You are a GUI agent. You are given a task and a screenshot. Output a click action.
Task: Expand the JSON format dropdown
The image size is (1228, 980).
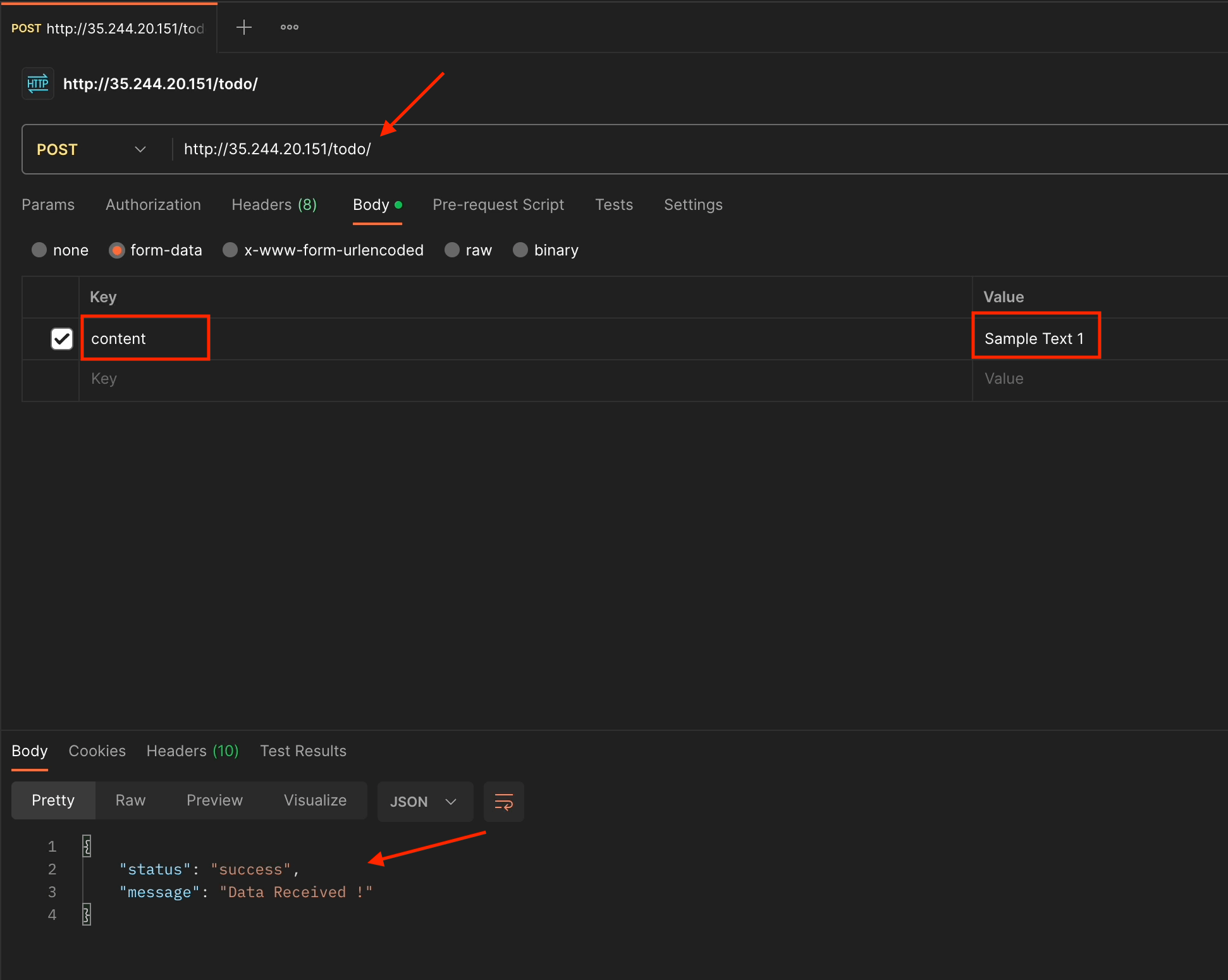[x=424, y=802]
